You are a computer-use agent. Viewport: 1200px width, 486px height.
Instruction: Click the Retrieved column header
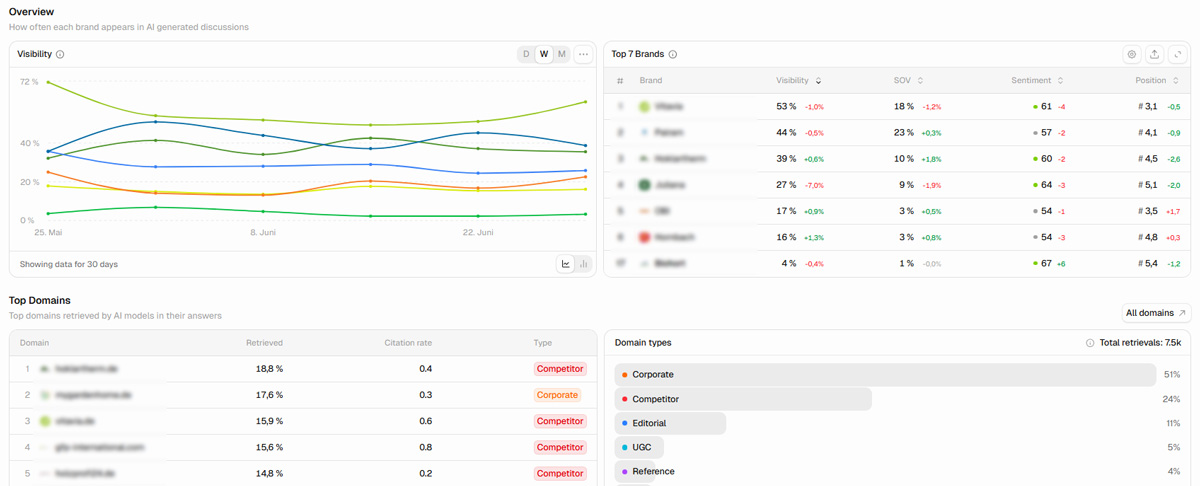point(265,343)
